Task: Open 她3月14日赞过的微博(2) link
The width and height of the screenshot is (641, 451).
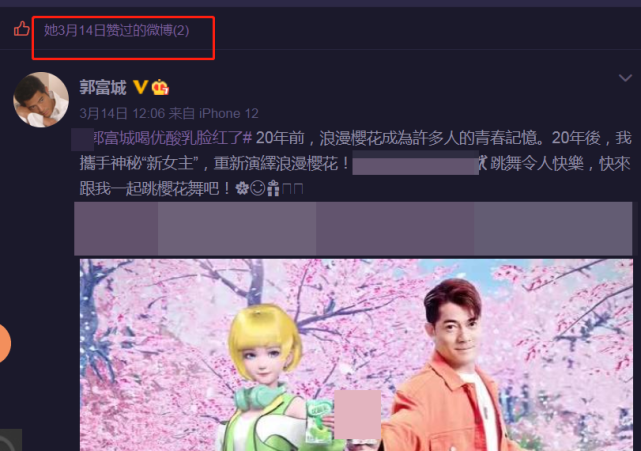Action: point(117,30)
